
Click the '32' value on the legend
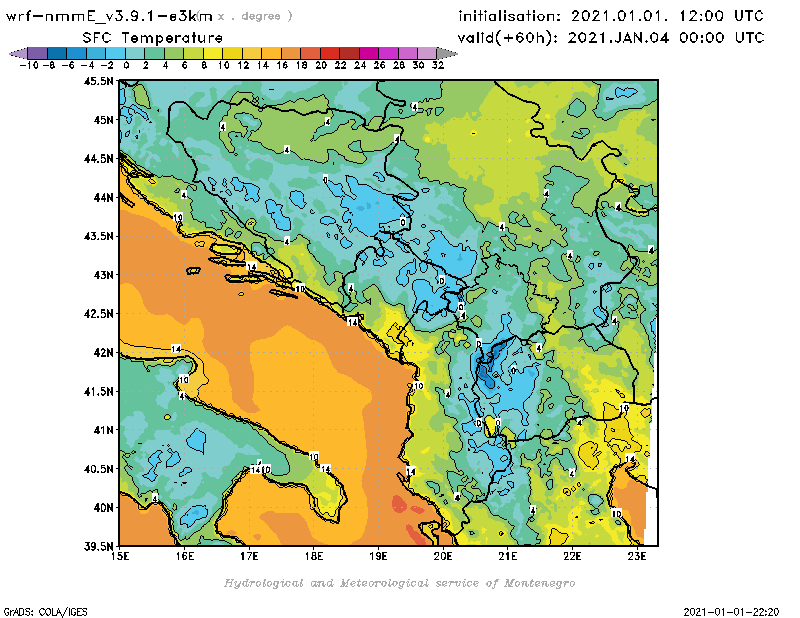[438, 65]
